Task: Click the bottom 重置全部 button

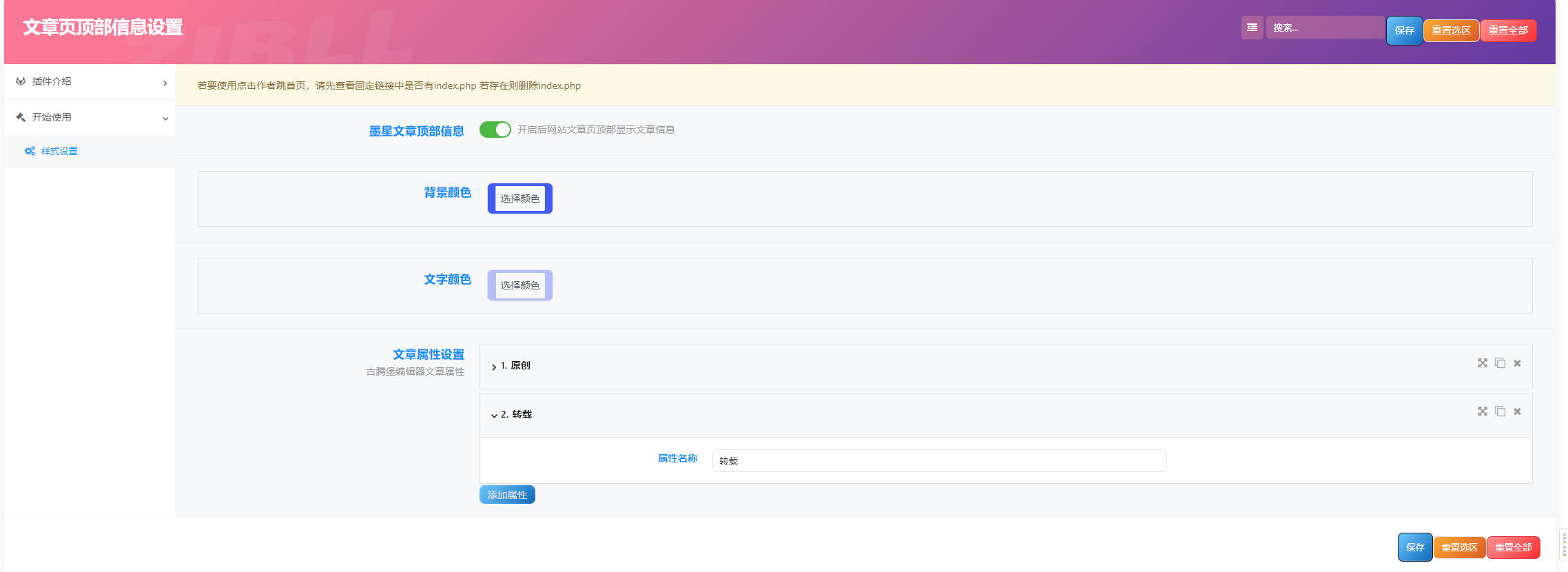Action: (x=1513, y=547)
